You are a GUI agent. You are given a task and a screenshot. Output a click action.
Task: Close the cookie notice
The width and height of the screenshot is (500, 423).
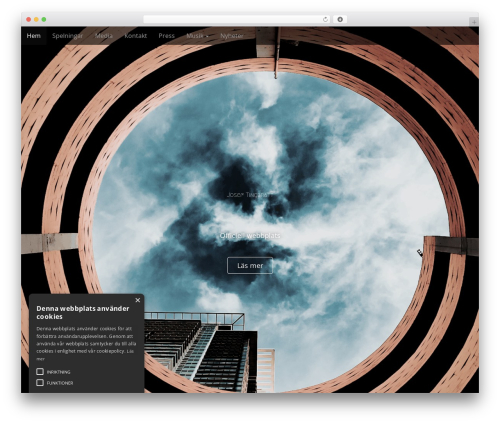tap(138, 300)
